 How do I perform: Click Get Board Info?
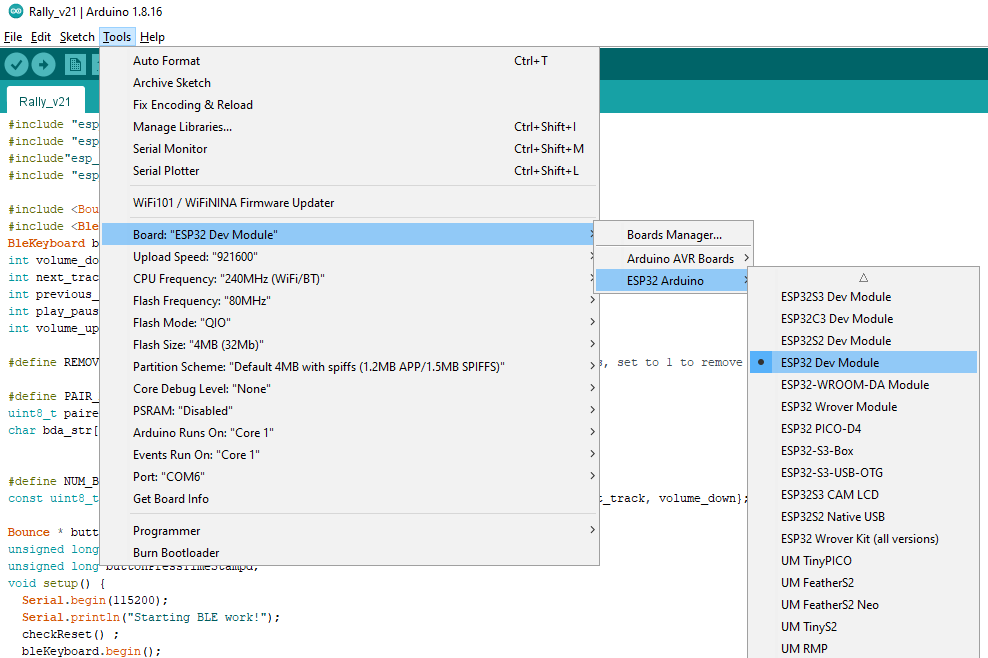coord(350,499)
